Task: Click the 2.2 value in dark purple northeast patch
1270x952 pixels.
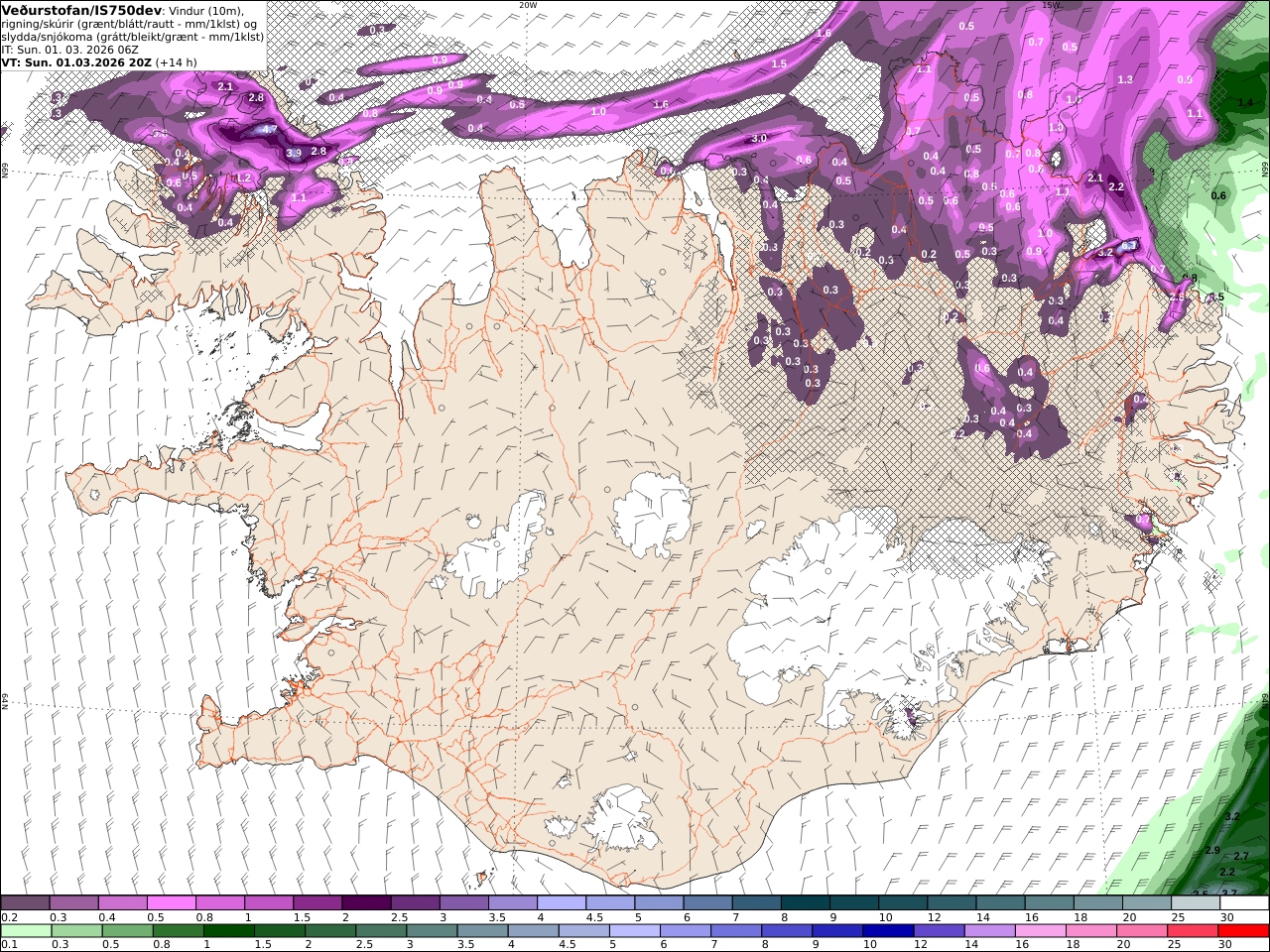Action: pos(1116,186)
